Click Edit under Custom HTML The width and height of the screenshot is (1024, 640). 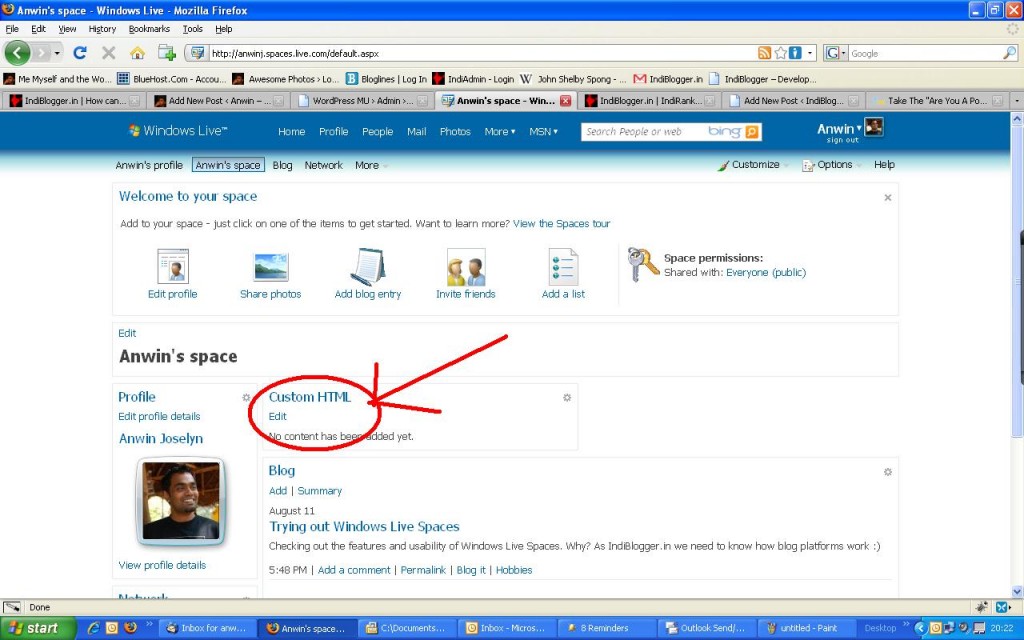278,416
